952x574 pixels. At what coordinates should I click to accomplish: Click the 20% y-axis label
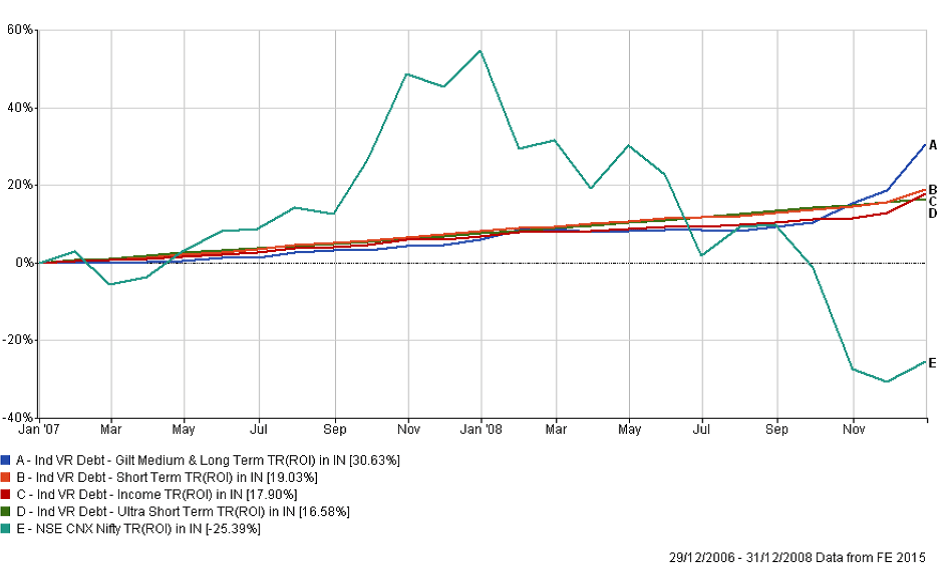click(21, 185)
